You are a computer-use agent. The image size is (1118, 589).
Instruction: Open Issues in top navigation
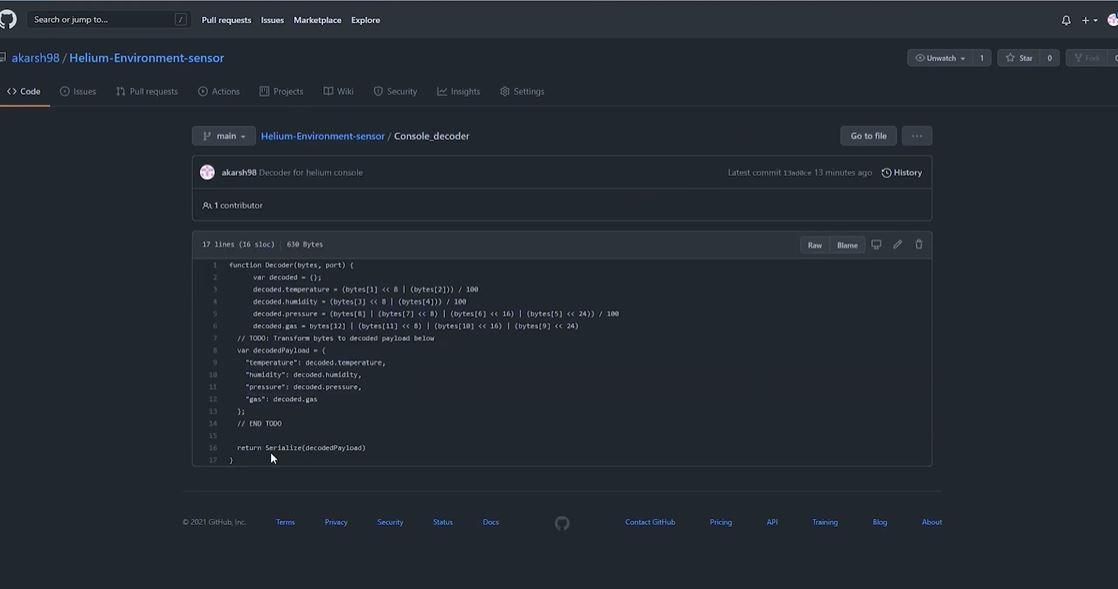(272, 20)
